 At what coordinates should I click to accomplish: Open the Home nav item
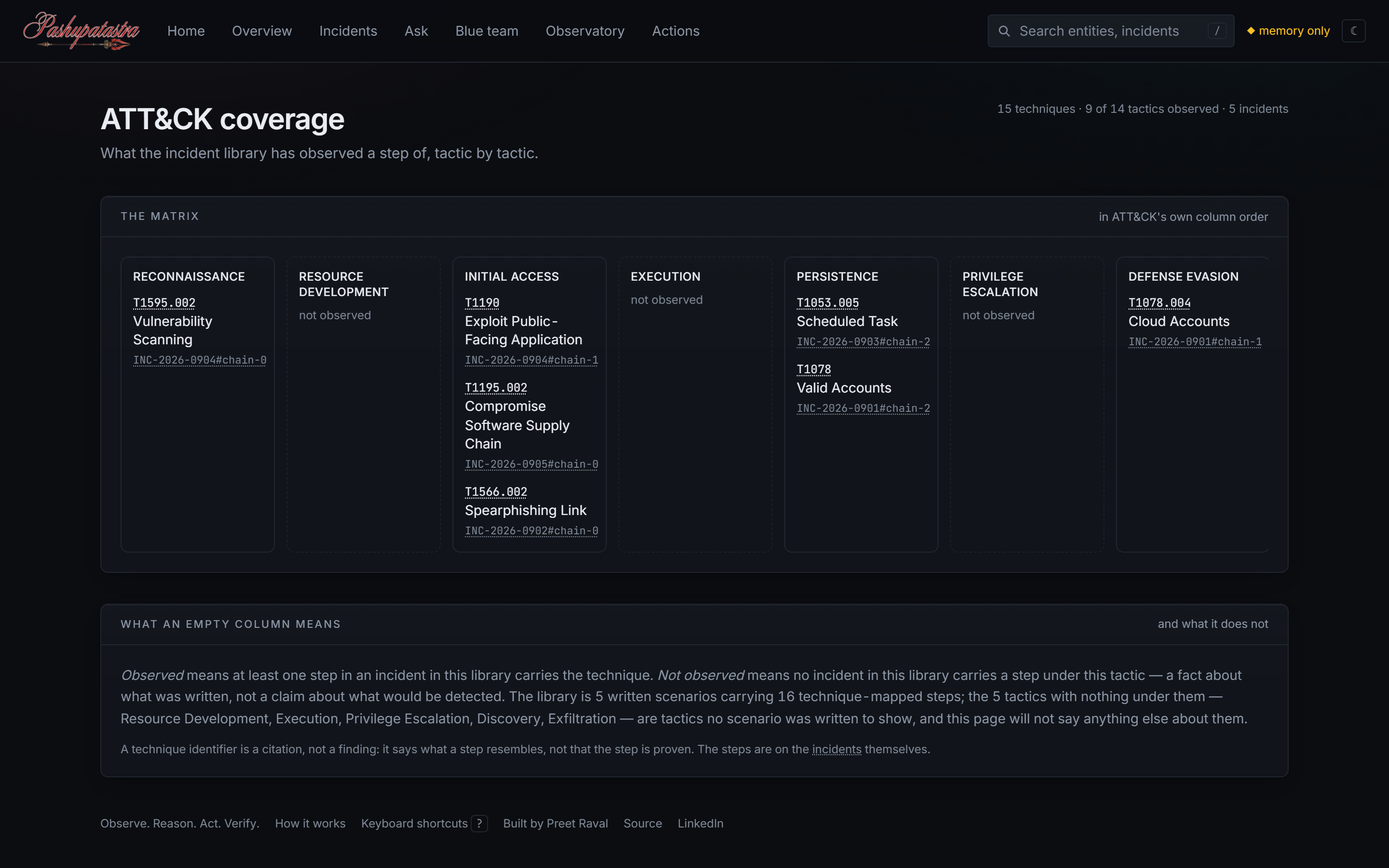(186, 31)
